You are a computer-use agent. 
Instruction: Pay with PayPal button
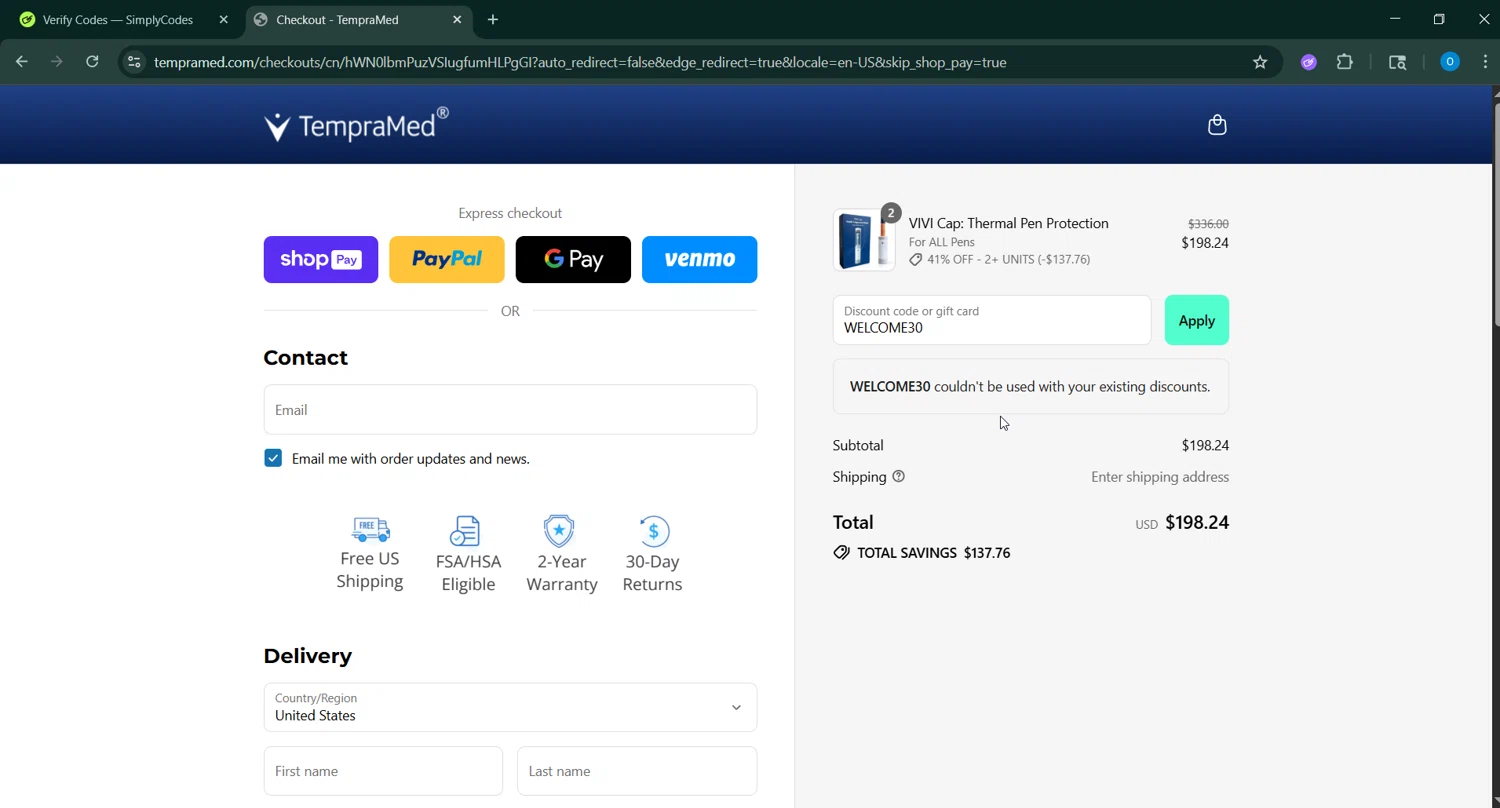click(x=447, y=260)
